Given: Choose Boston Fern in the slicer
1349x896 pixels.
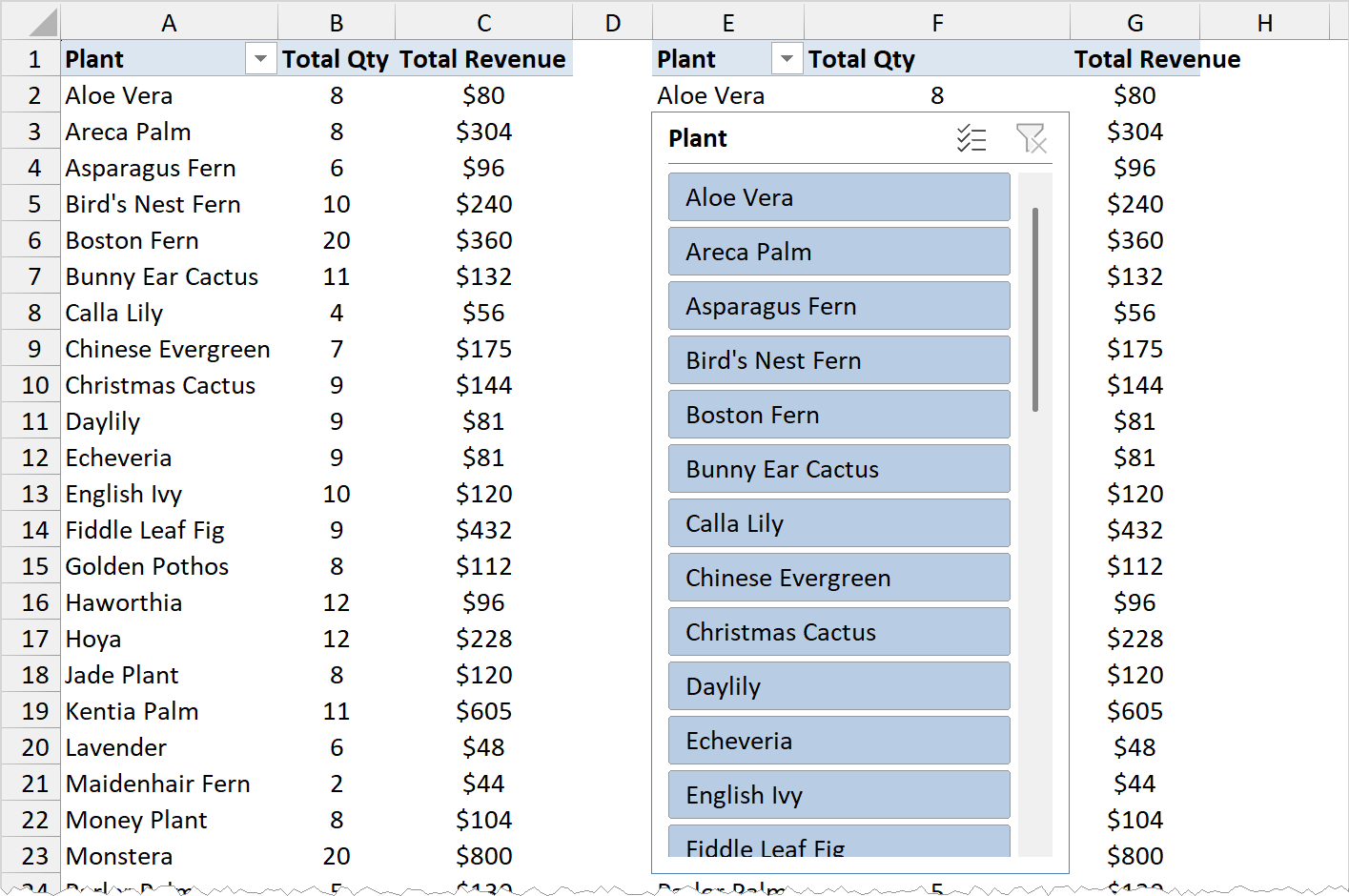Looking at the screenshot, I should coord(839,415).
